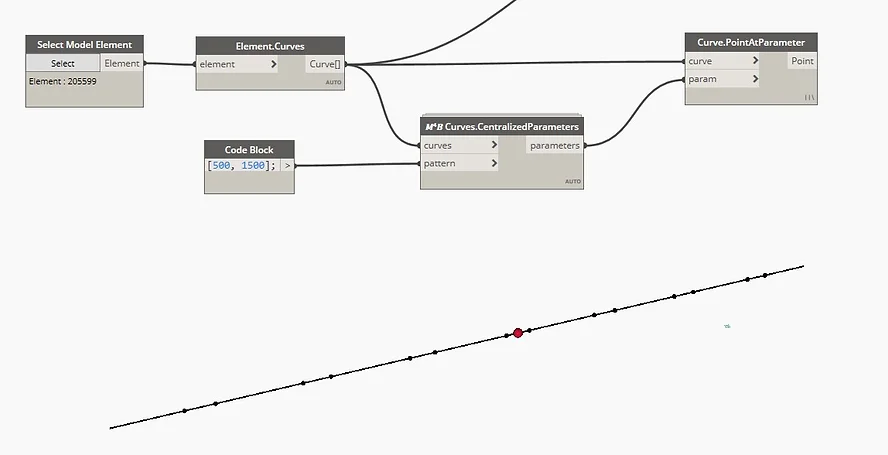
Task: Click the parameters output port
Action: 554,145
